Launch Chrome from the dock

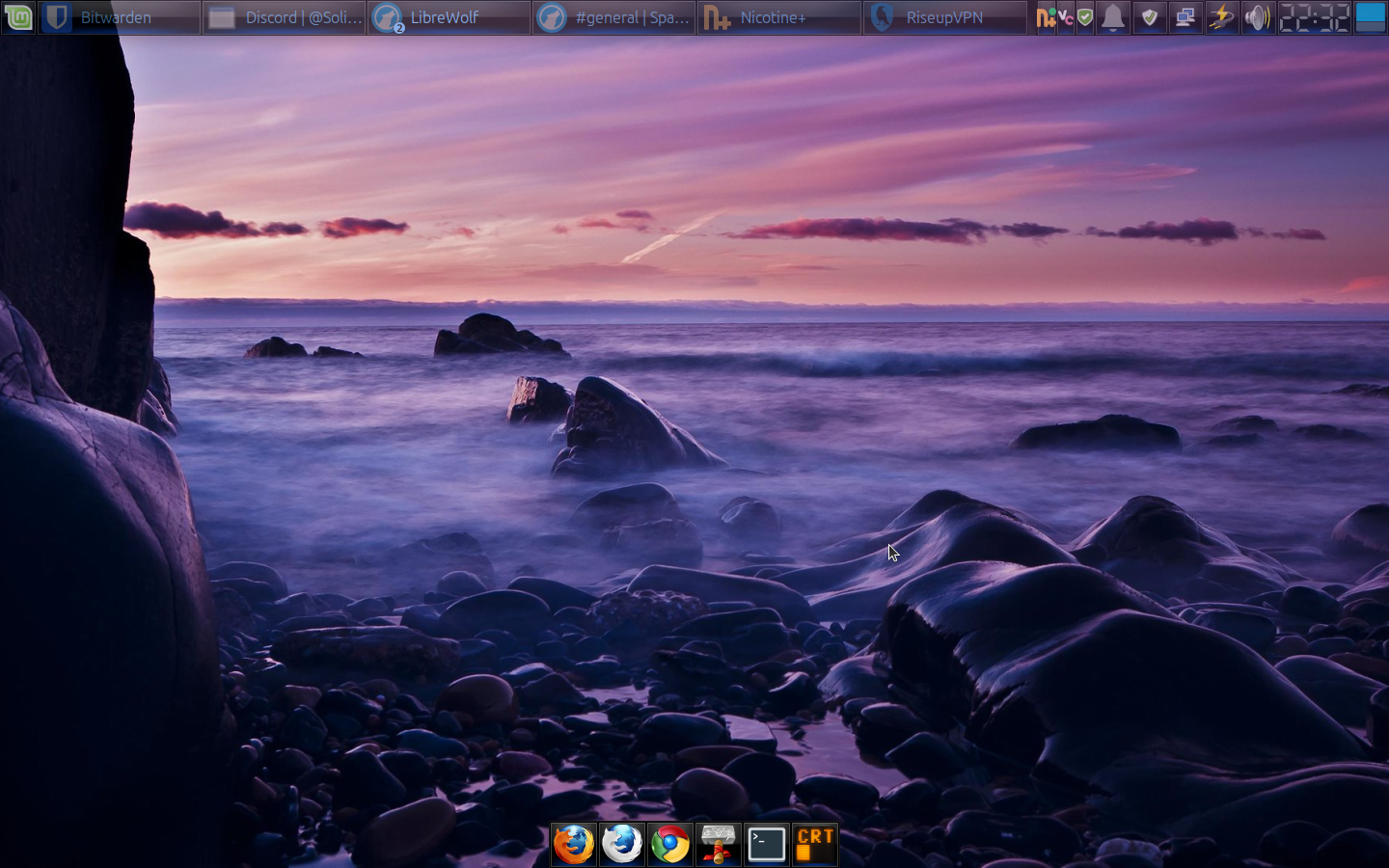pyautogui.click(x=670, y=844)
